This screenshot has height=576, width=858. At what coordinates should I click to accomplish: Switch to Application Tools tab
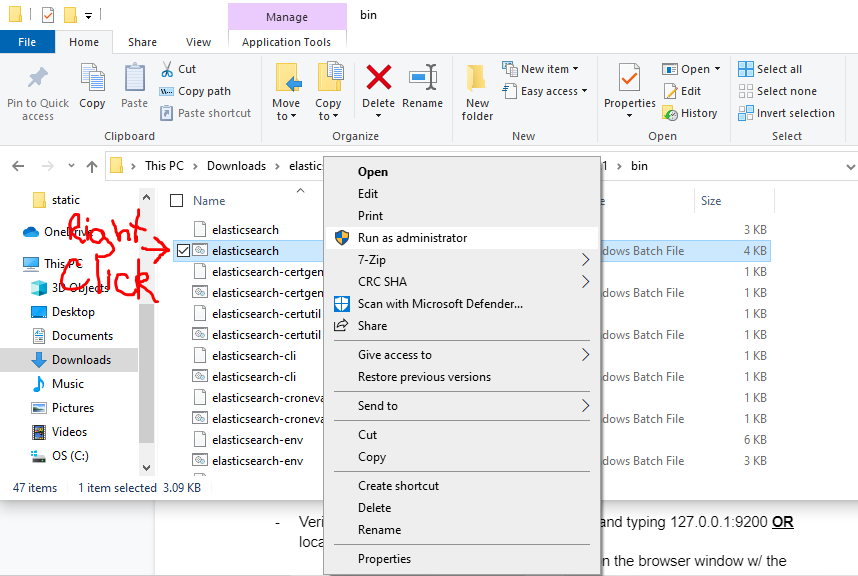click(286, 42)
